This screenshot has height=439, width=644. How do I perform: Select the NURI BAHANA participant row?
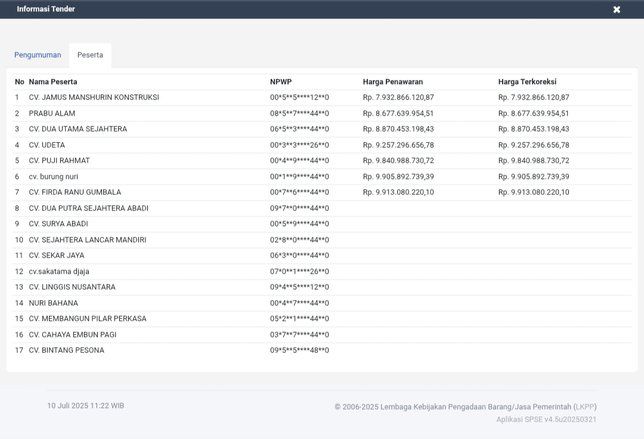coord(53,303)
